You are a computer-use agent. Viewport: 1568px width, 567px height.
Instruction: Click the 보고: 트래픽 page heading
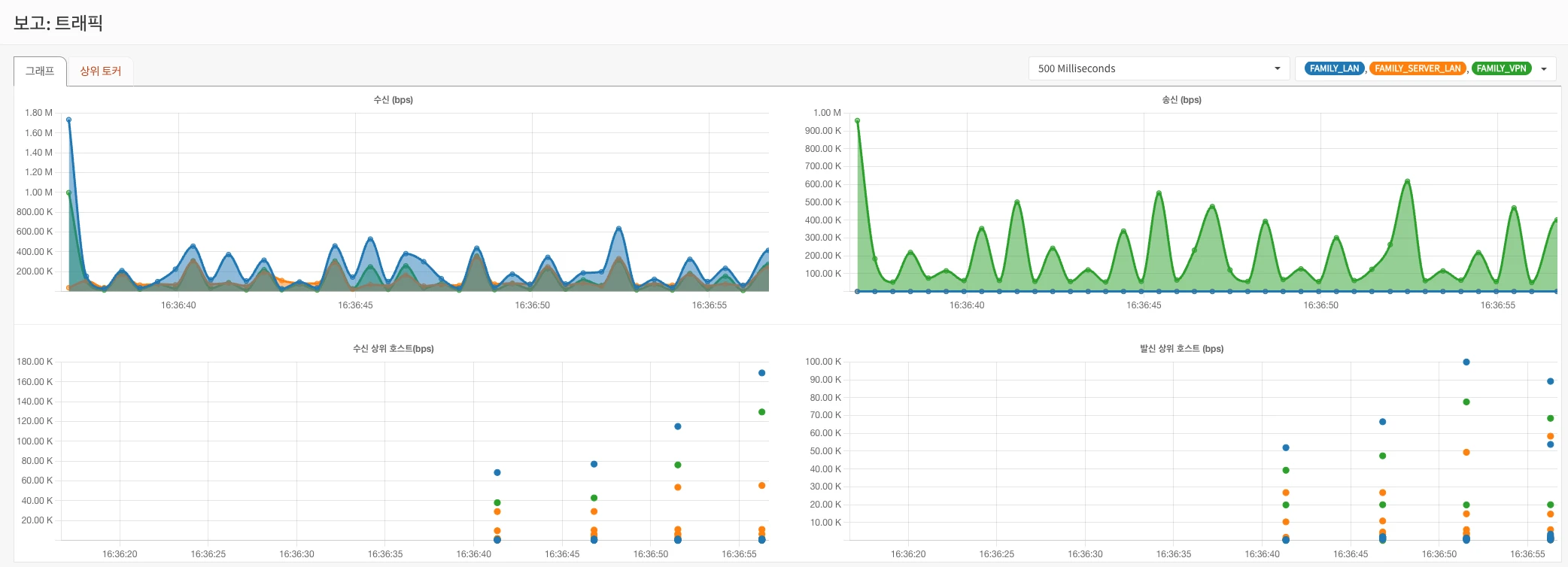click(58, 23)
